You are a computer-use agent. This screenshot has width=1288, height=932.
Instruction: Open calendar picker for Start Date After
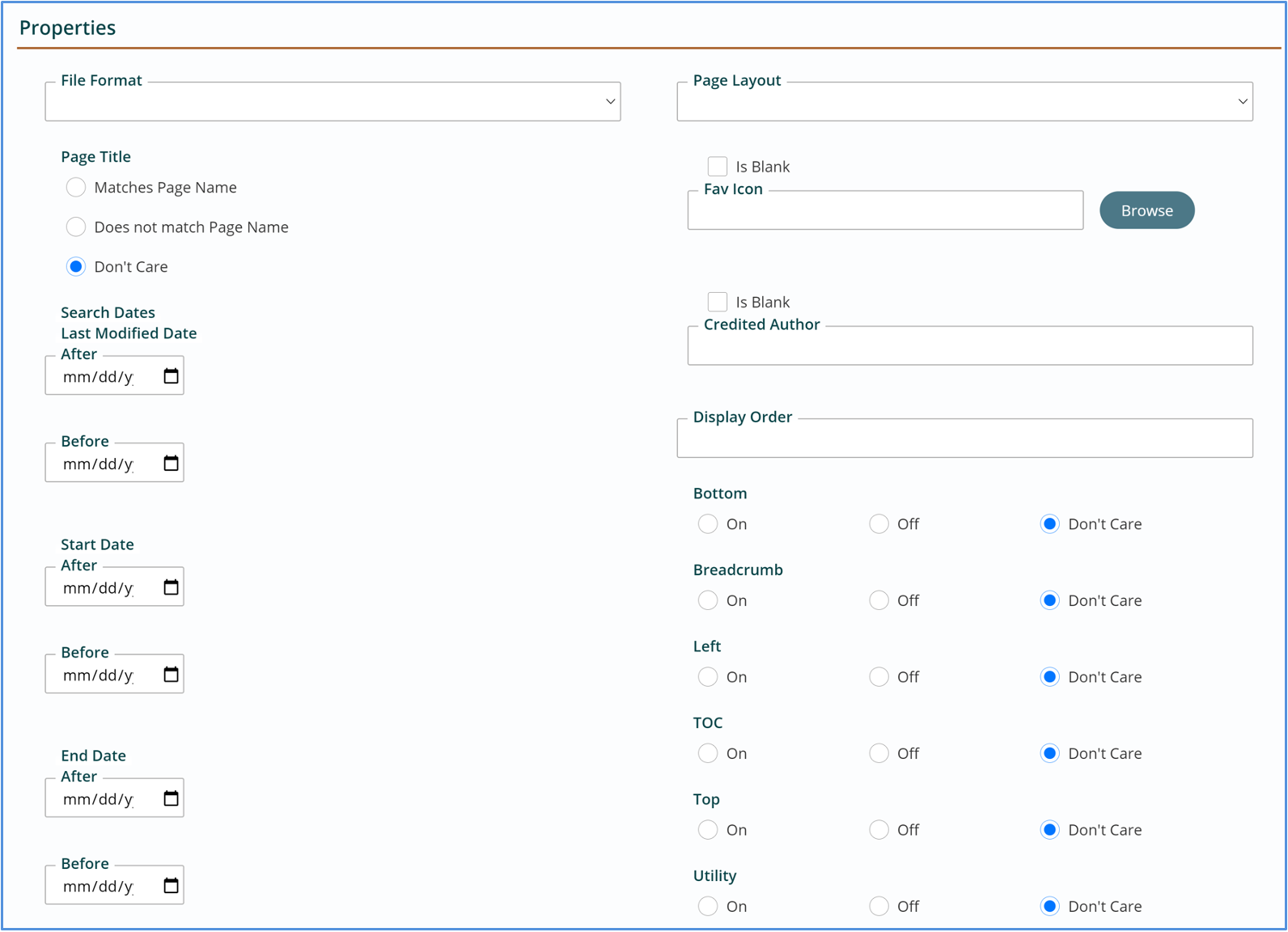click(x=171, y=587)
